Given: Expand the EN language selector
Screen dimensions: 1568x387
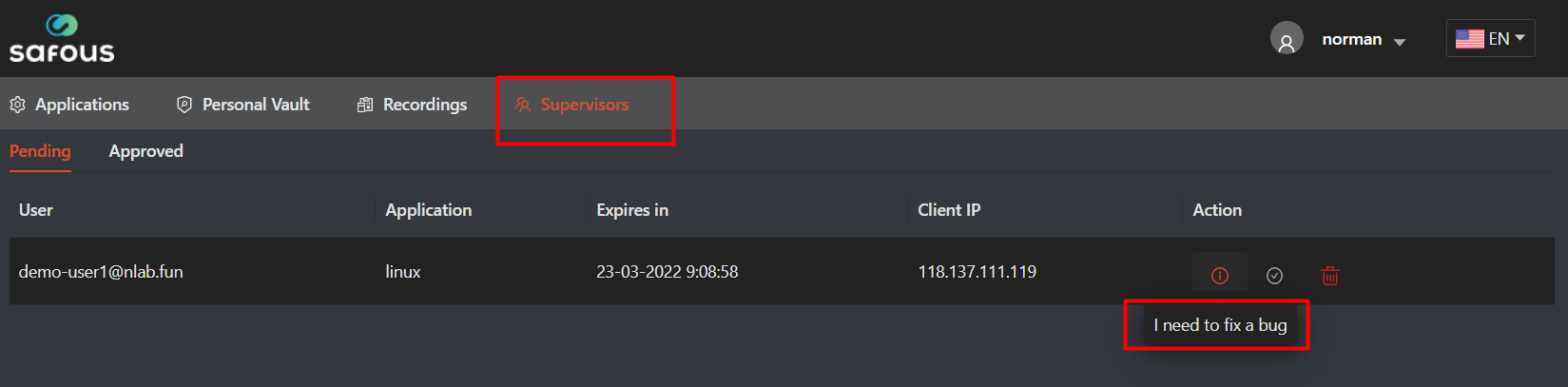Looking at the screenshot, I should point(1508,38).
